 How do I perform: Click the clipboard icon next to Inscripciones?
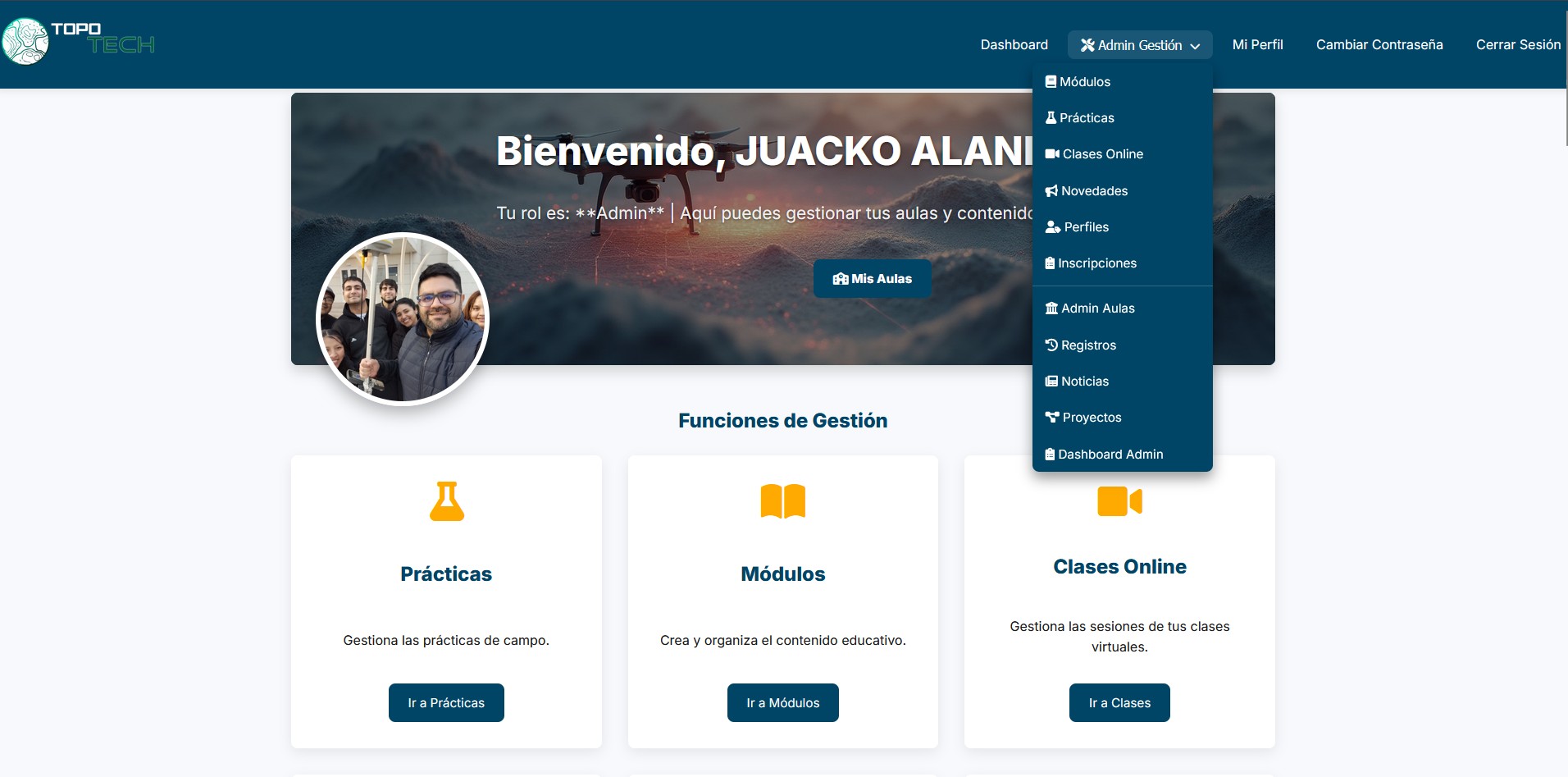point(1051,263)
